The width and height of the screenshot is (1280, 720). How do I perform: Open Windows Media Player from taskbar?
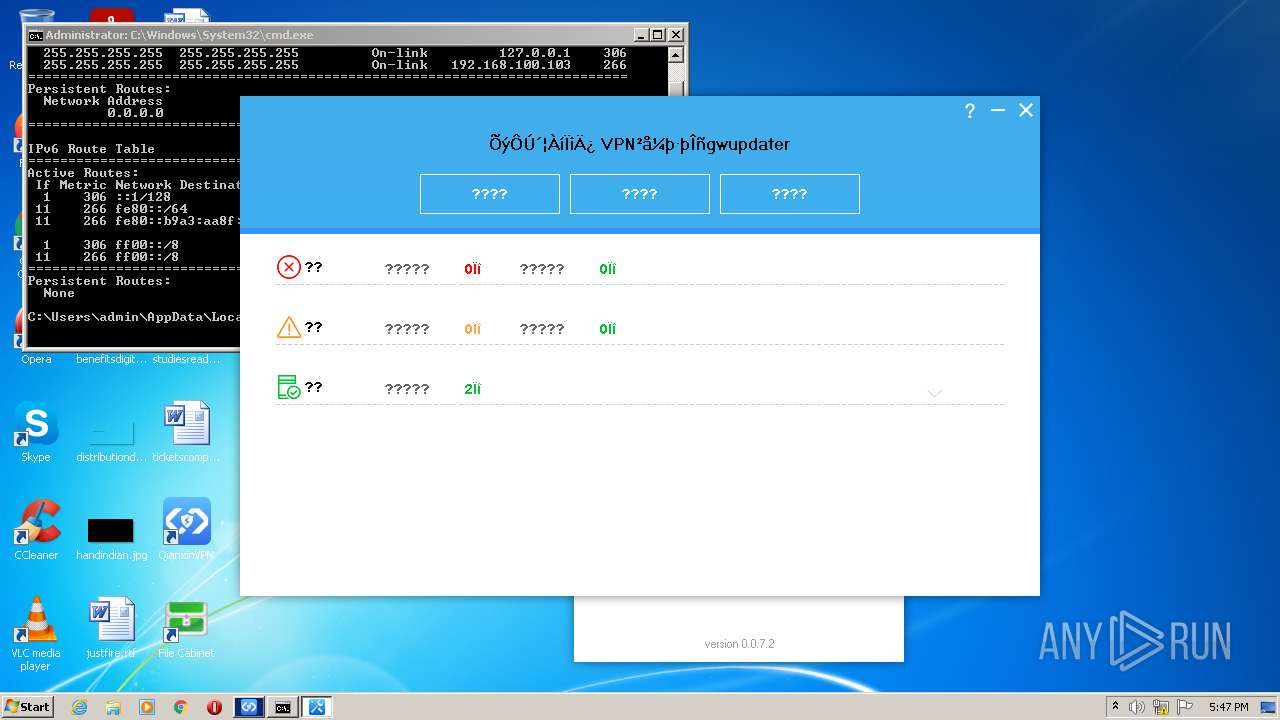point(147,707)
